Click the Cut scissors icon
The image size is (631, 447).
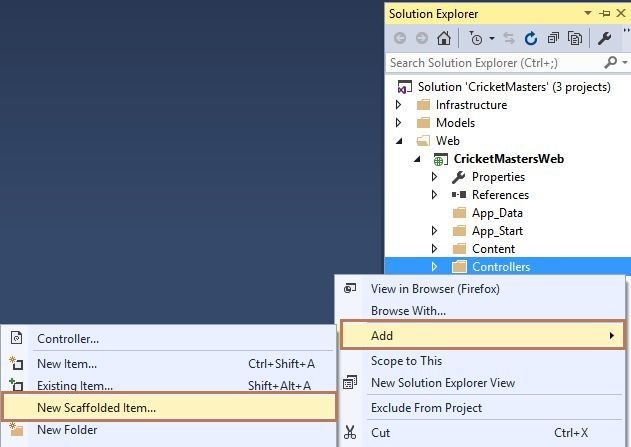point(350,433)
